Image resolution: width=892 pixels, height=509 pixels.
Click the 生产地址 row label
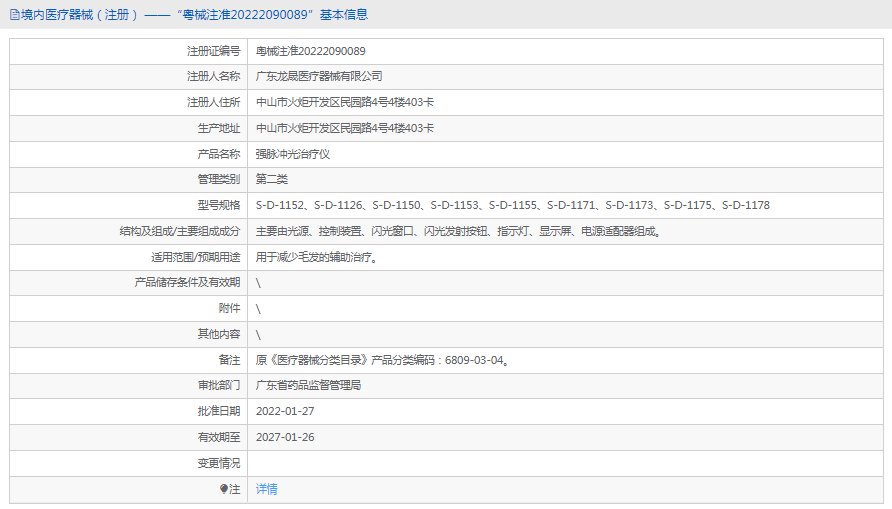point(219,129)
